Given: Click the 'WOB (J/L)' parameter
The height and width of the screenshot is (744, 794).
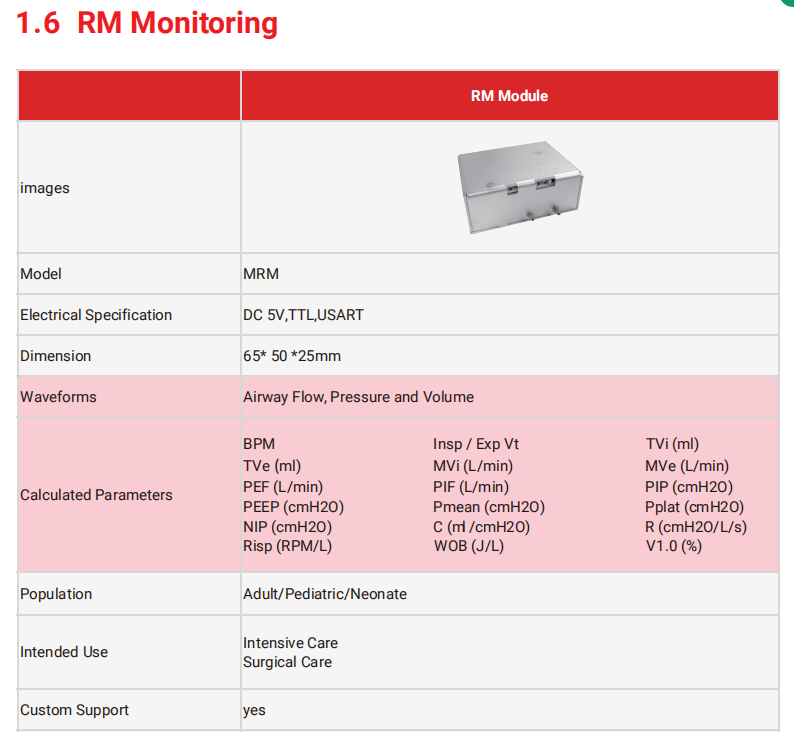Looking at the screenshot, I should click(468, 546).
